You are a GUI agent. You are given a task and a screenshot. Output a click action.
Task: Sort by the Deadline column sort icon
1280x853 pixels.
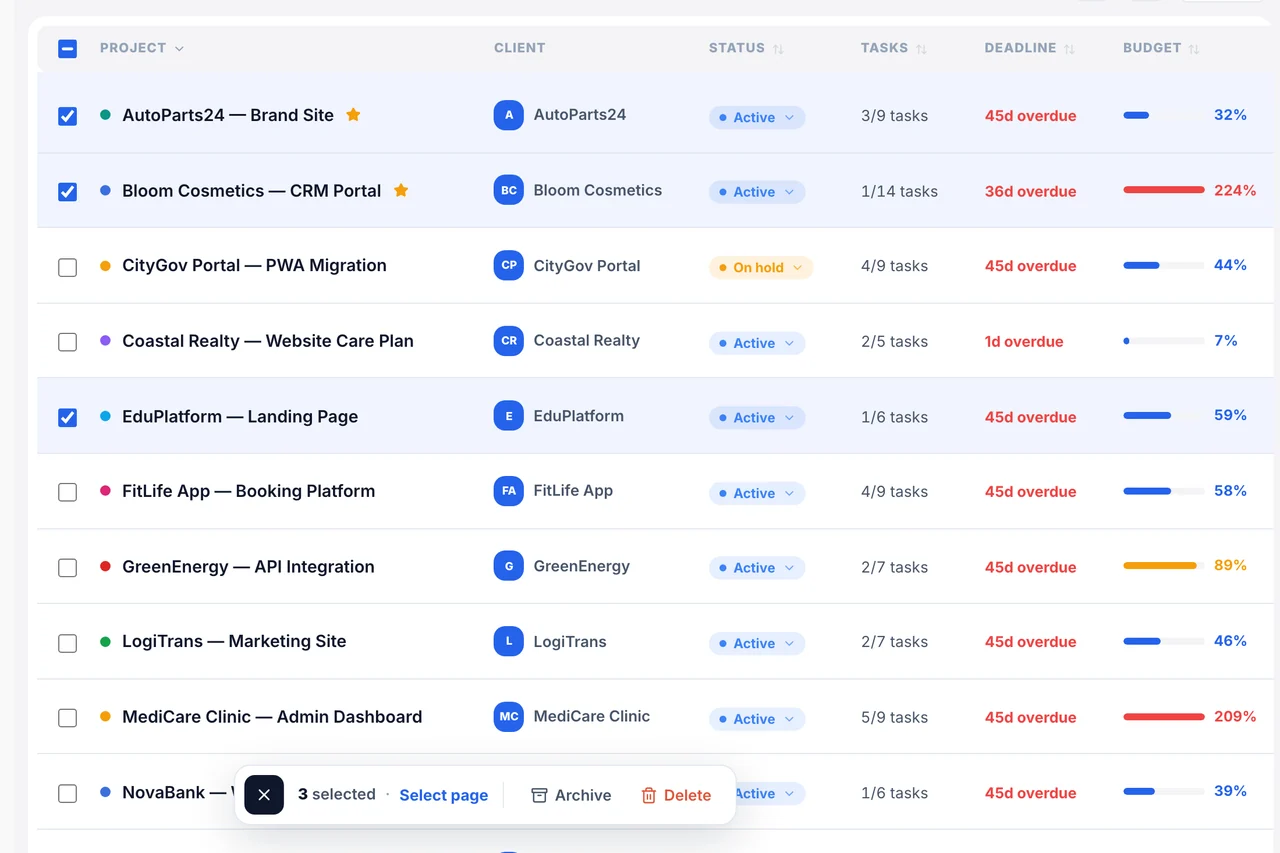coord(1070,49)
